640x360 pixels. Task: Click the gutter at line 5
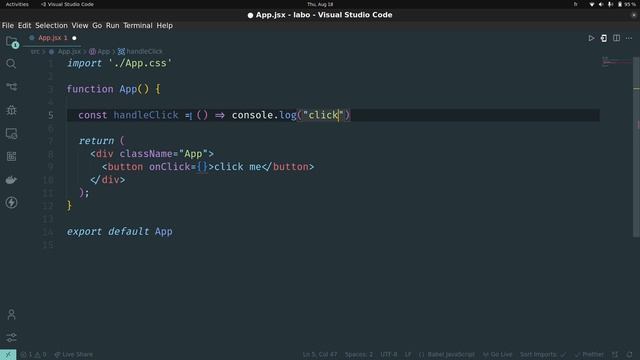point(51,116)
